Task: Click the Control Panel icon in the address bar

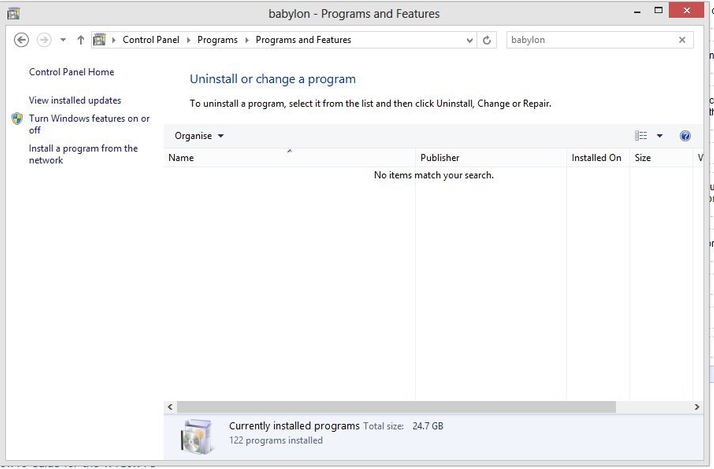Action: (x=99, y=40)
